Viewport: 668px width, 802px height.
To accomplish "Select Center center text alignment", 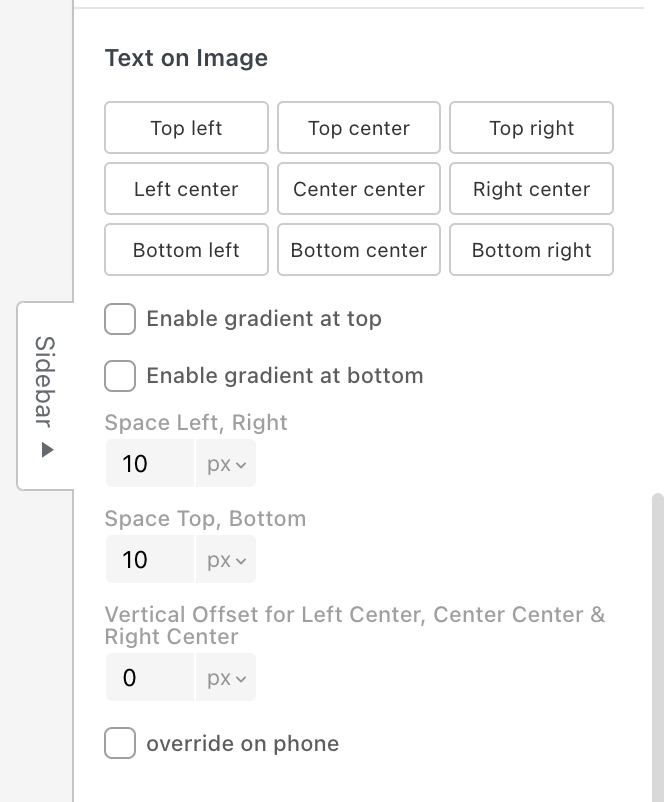I will 359,189.
